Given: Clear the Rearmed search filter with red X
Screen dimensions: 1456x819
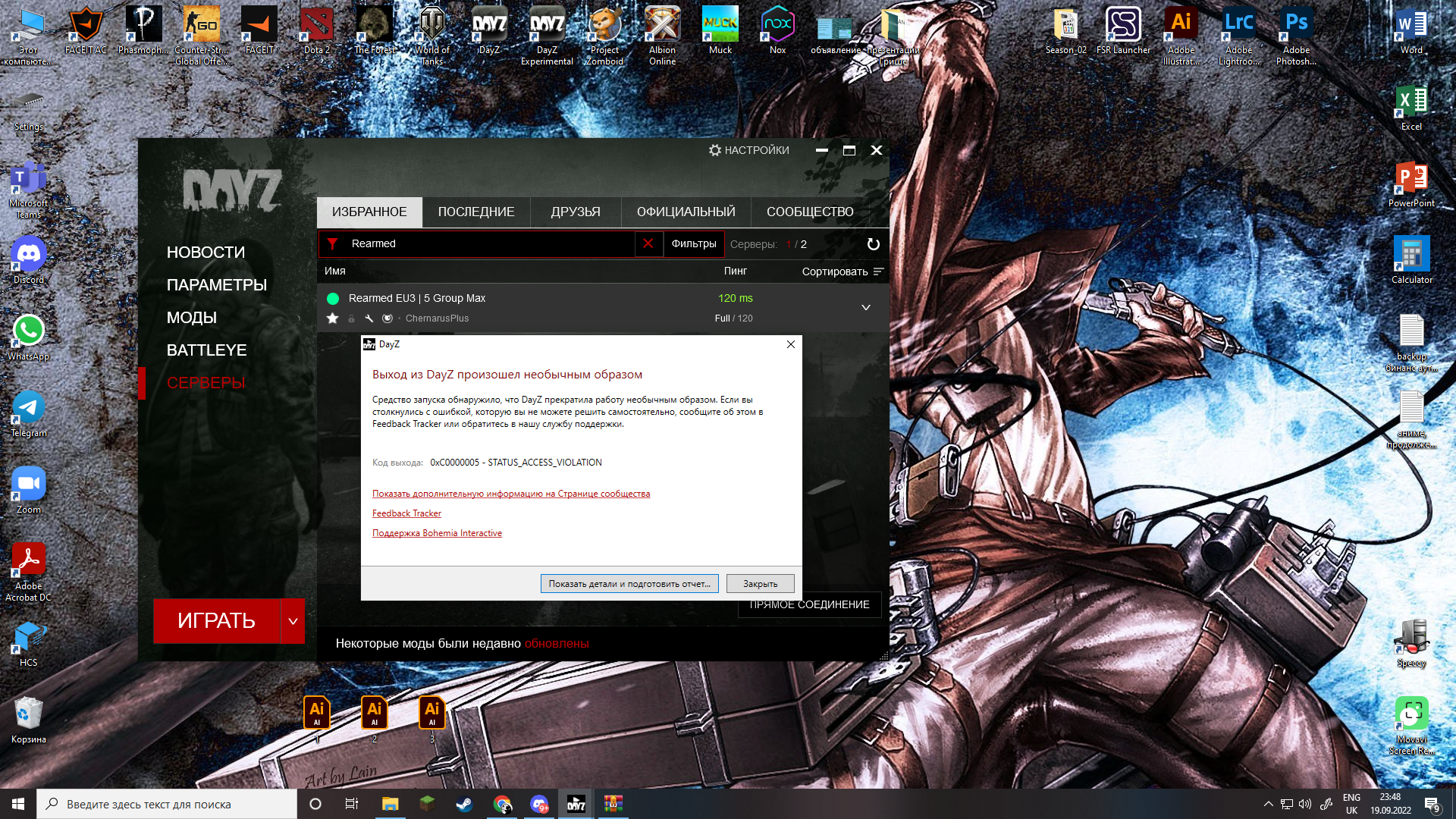Looking at the screenshot, I should 648,243.
